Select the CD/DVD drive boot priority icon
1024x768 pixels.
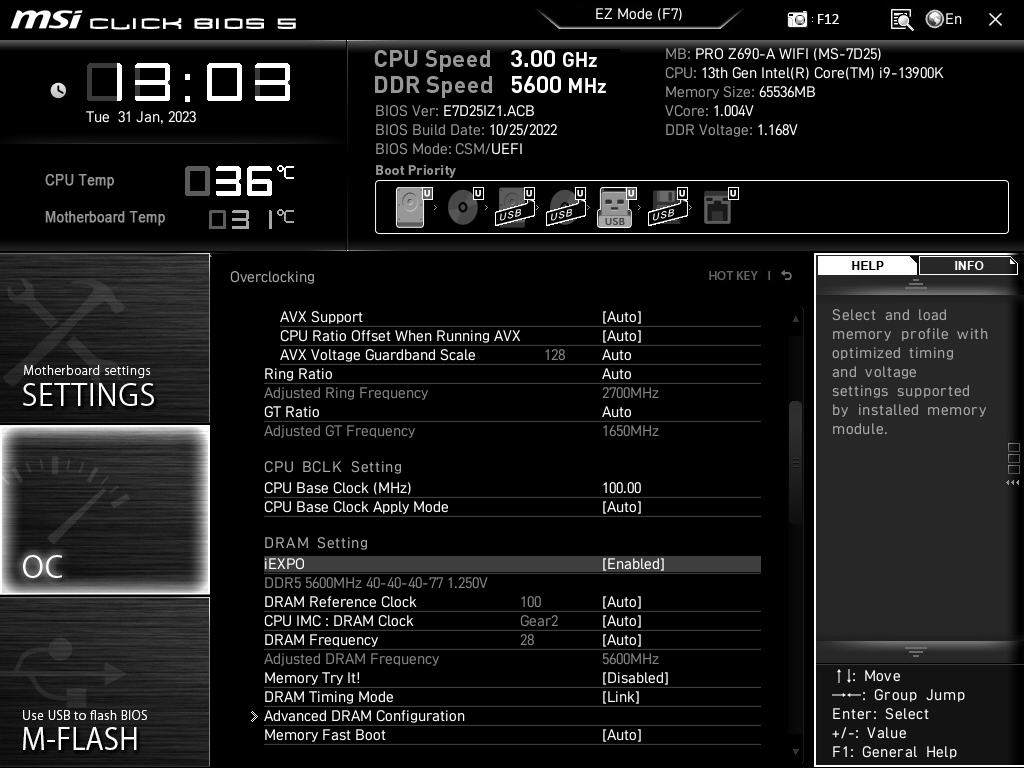click(x=464, y=207)
